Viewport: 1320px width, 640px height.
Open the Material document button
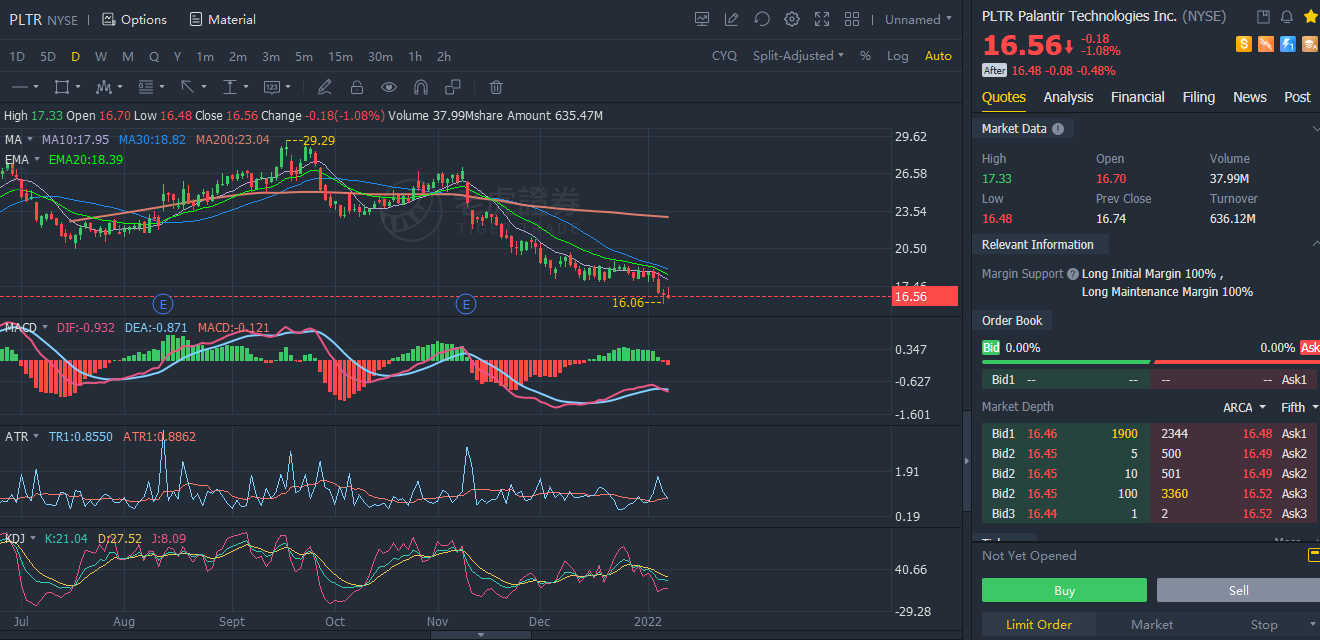(222, 19)
